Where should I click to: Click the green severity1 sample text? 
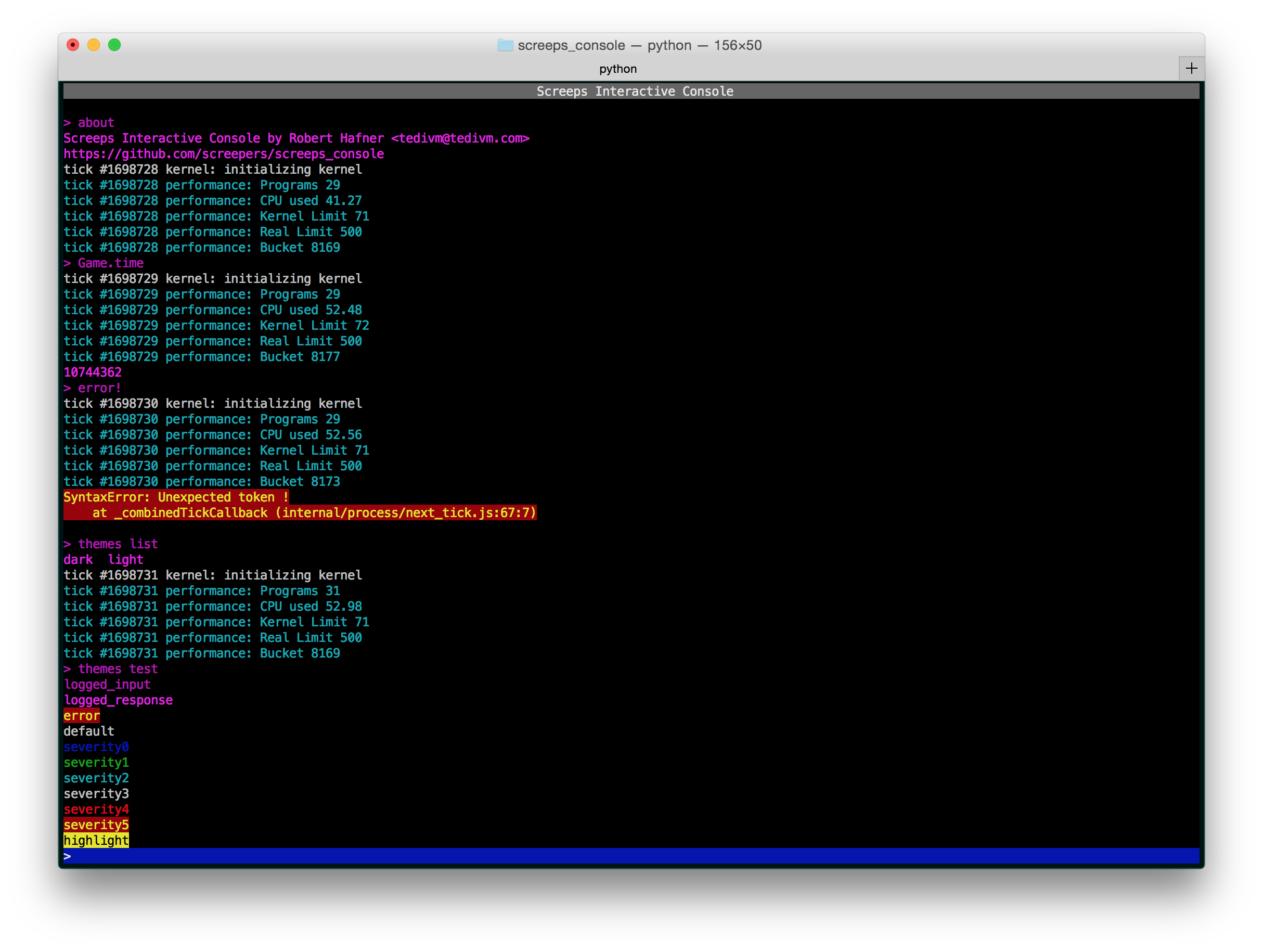(x=96, y=763)
